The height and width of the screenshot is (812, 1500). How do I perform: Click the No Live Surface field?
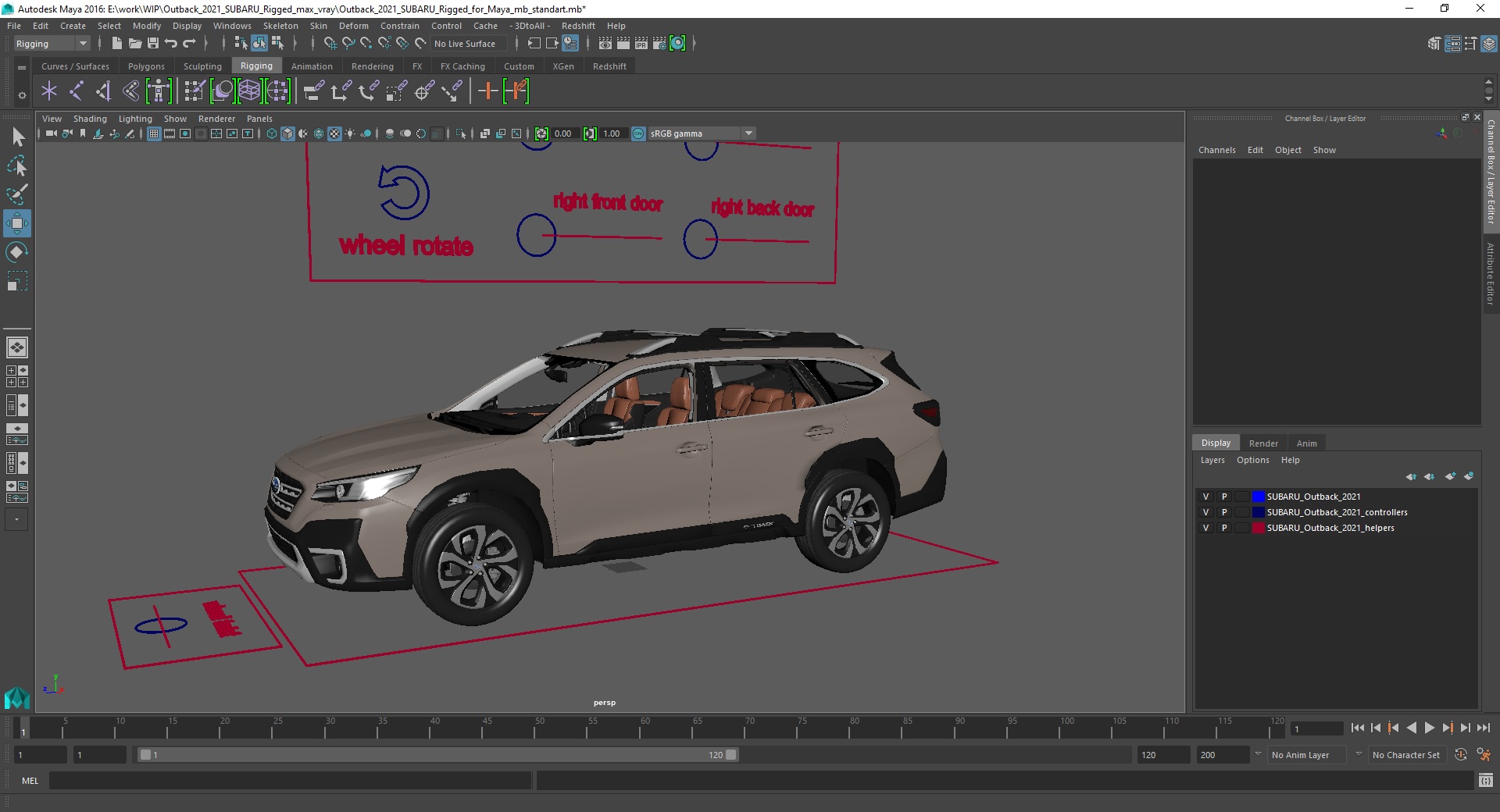467,44
